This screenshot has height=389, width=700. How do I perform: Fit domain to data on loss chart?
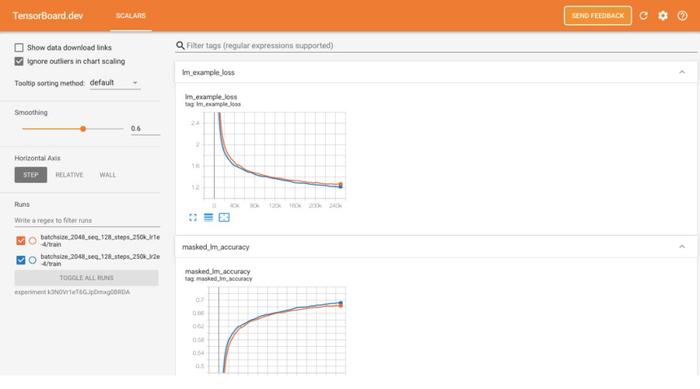(224, 218)
